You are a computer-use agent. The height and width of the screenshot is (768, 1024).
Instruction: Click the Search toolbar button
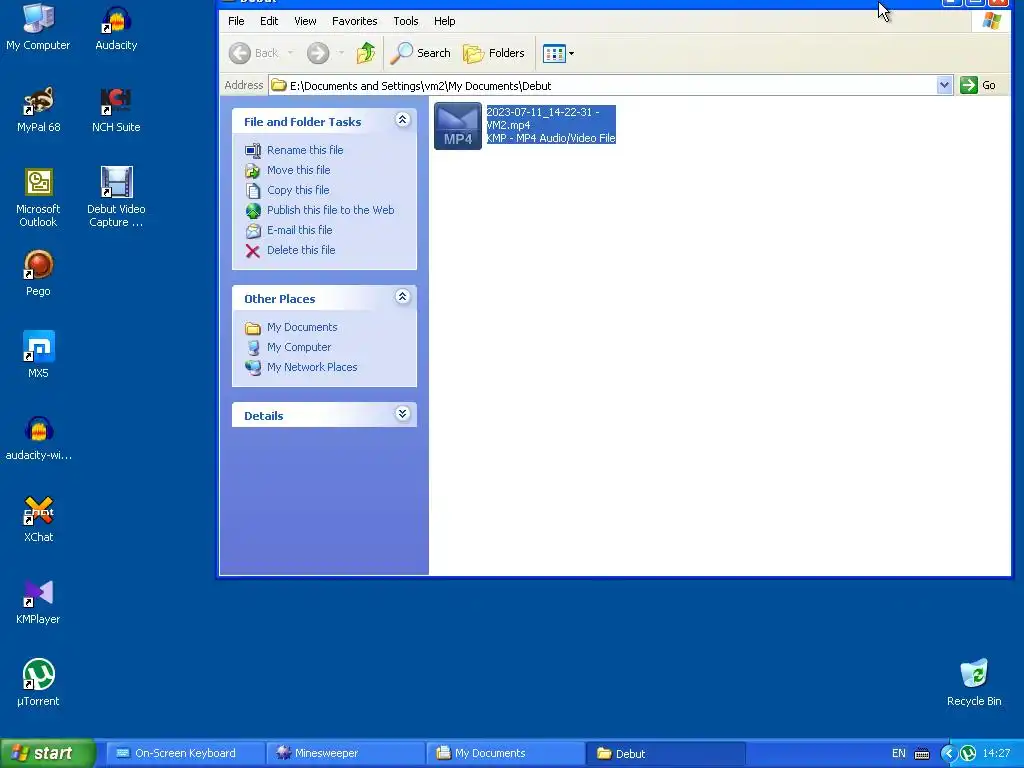point(421,53)
